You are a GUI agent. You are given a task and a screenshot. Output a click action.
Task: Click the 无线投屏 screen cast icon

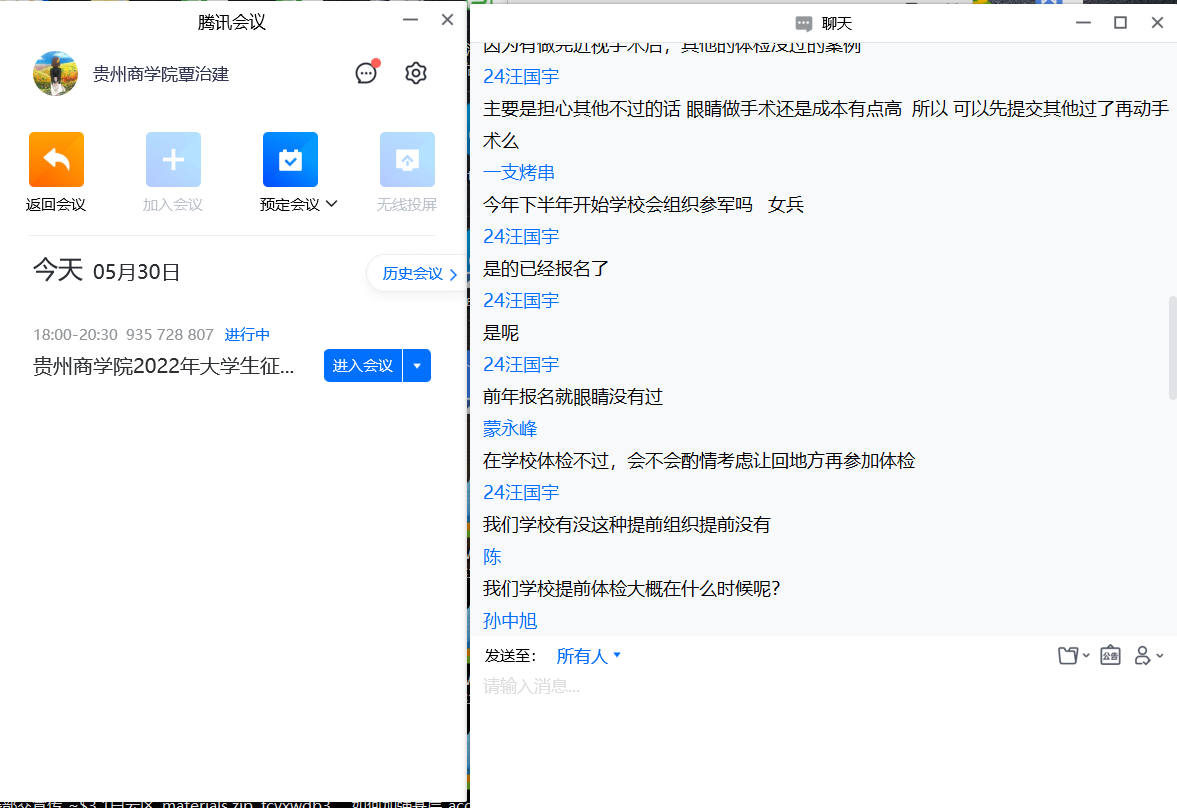pyautogui.click(x=407, y=160)
